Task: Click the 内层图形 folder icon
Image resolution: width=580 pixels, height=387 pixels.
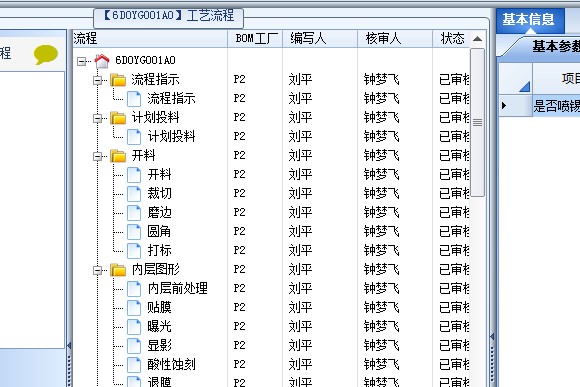Action: point(118,270)
